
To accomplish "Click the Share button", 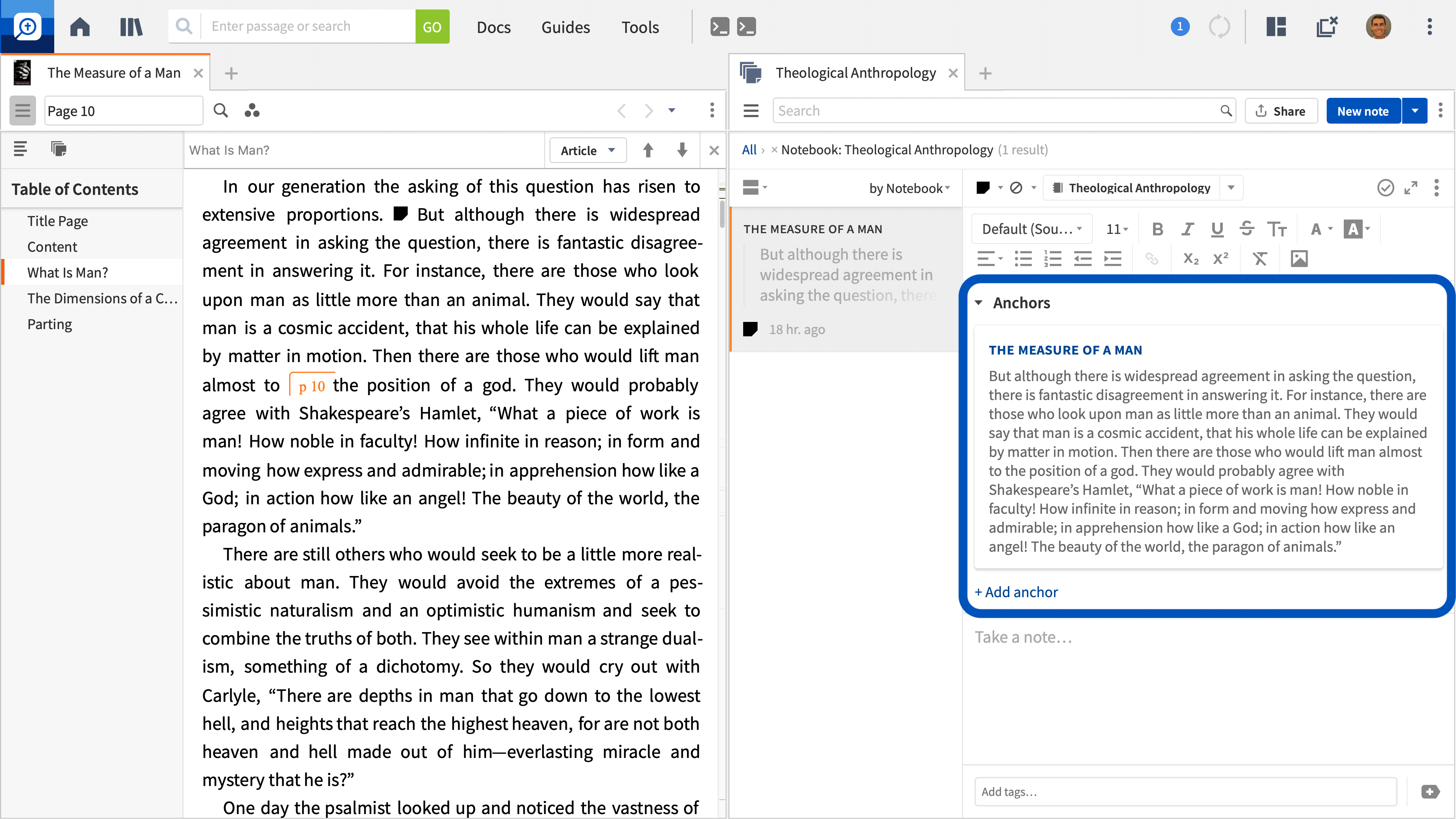I will (1281, 111).
